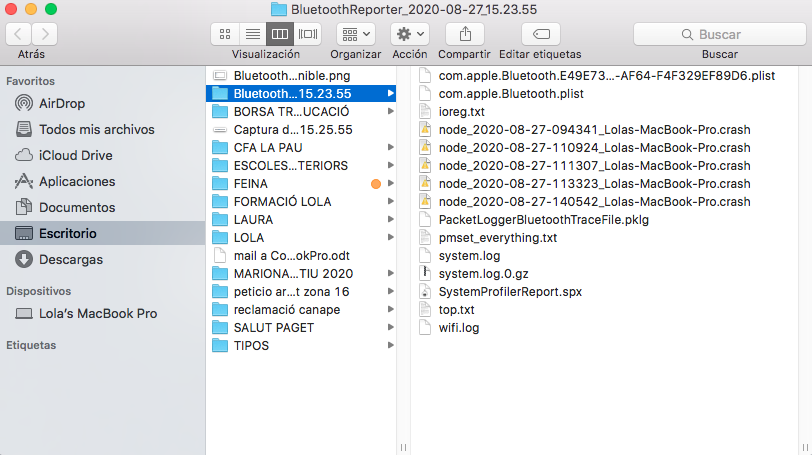The image size is (812, 455).
Task: Select Todos mis archivos in sidebar
Action: click(103, 129)
